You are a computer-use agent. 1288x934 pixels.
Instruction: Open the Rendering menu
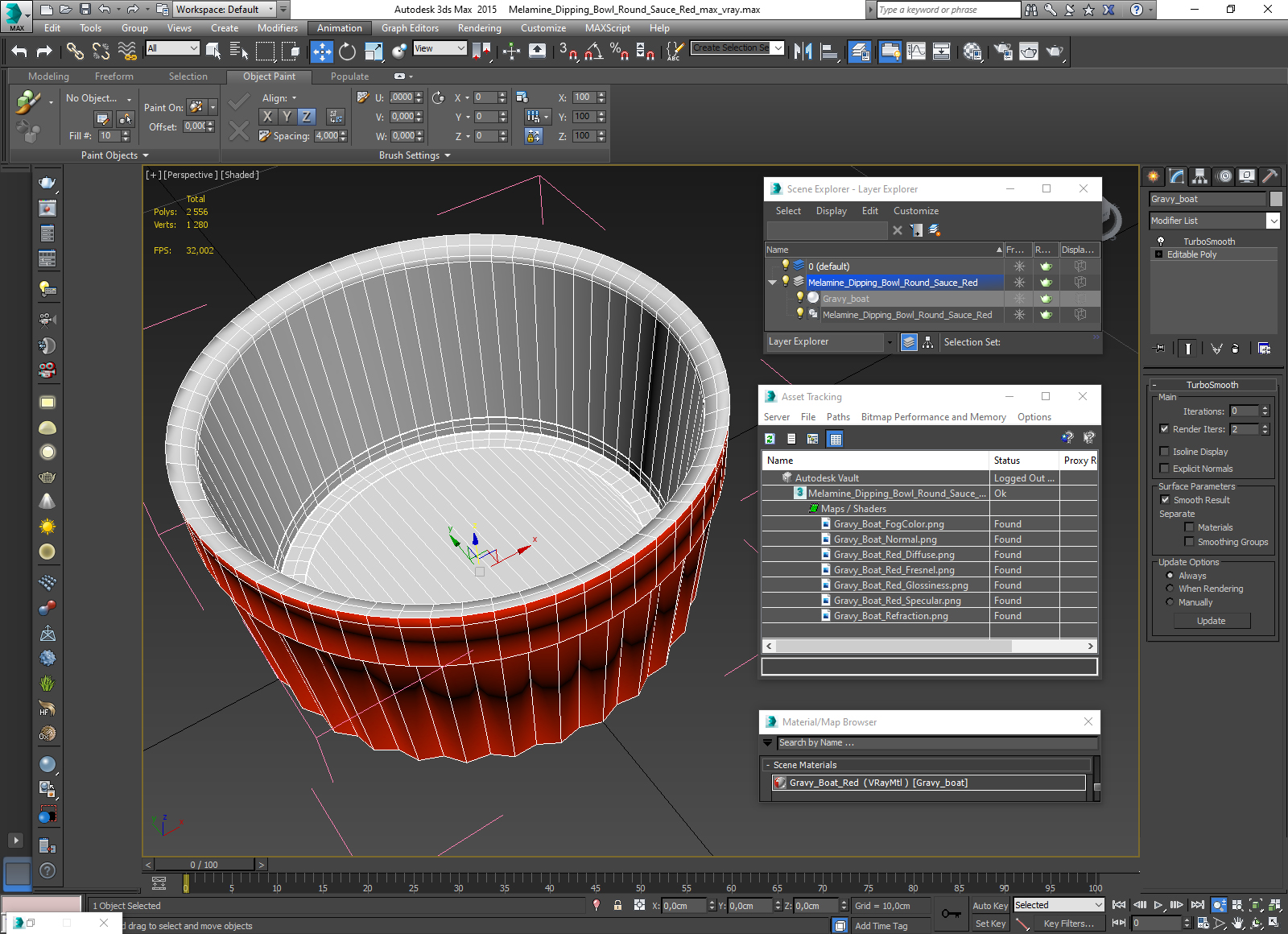479,28
